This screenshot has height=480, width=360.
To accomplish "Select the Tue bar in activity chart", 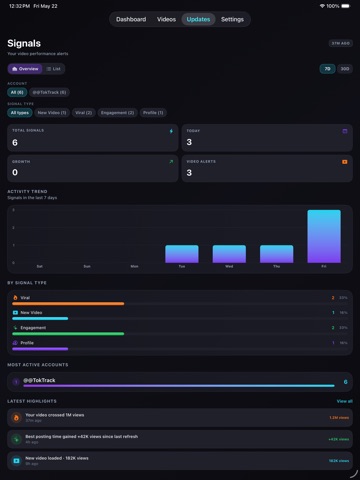I will tap(182, 254).
